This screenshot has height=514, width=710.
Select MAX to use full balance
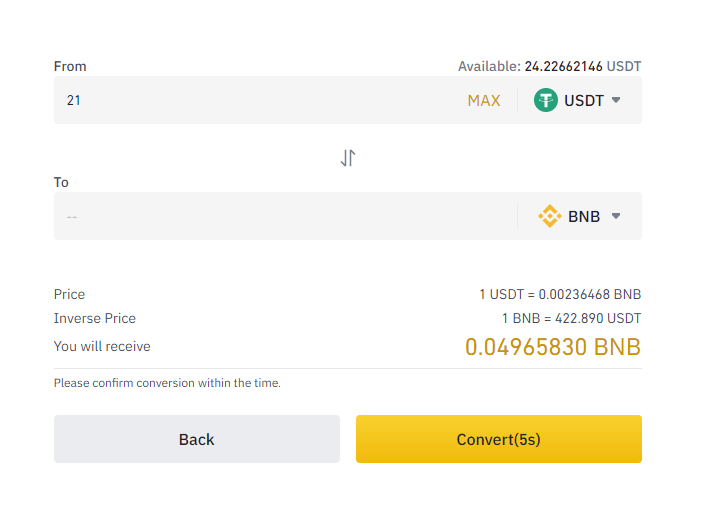click(x=484, y=101)
